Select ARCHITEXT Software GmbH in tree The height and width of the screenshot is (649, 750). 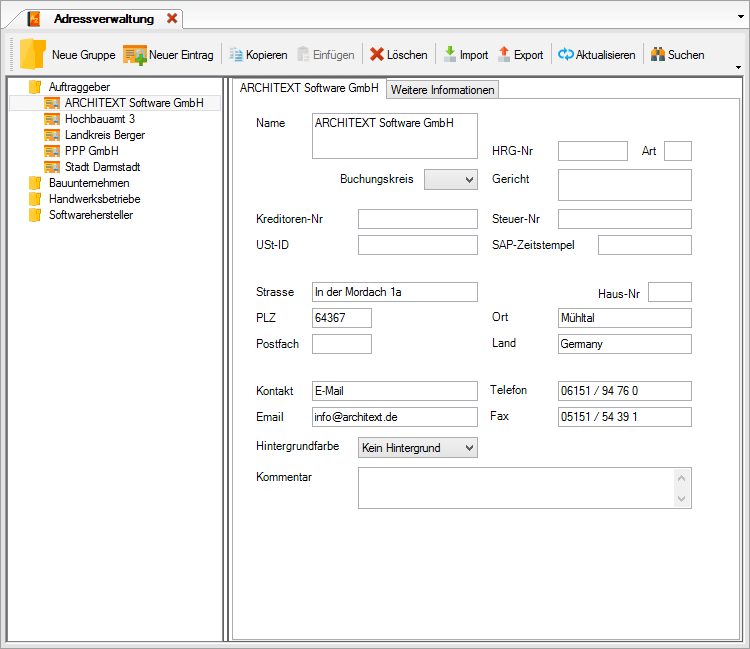click(134, 103)
